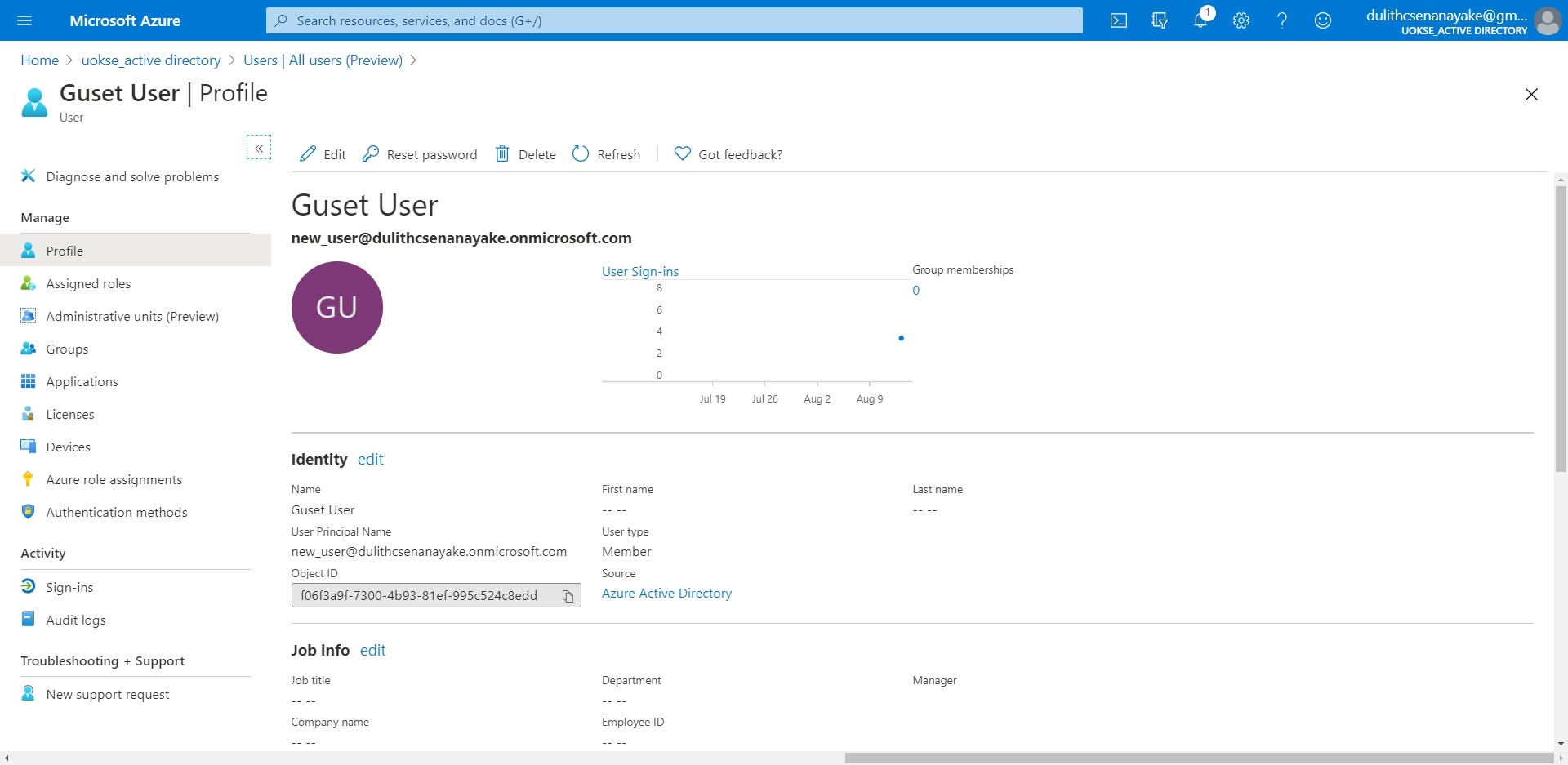Image resolution: width=1568 pixels, height=765 pixels.
Task: Click edit next to Identity
Action: pyautogui.click(x=371, y=459)
